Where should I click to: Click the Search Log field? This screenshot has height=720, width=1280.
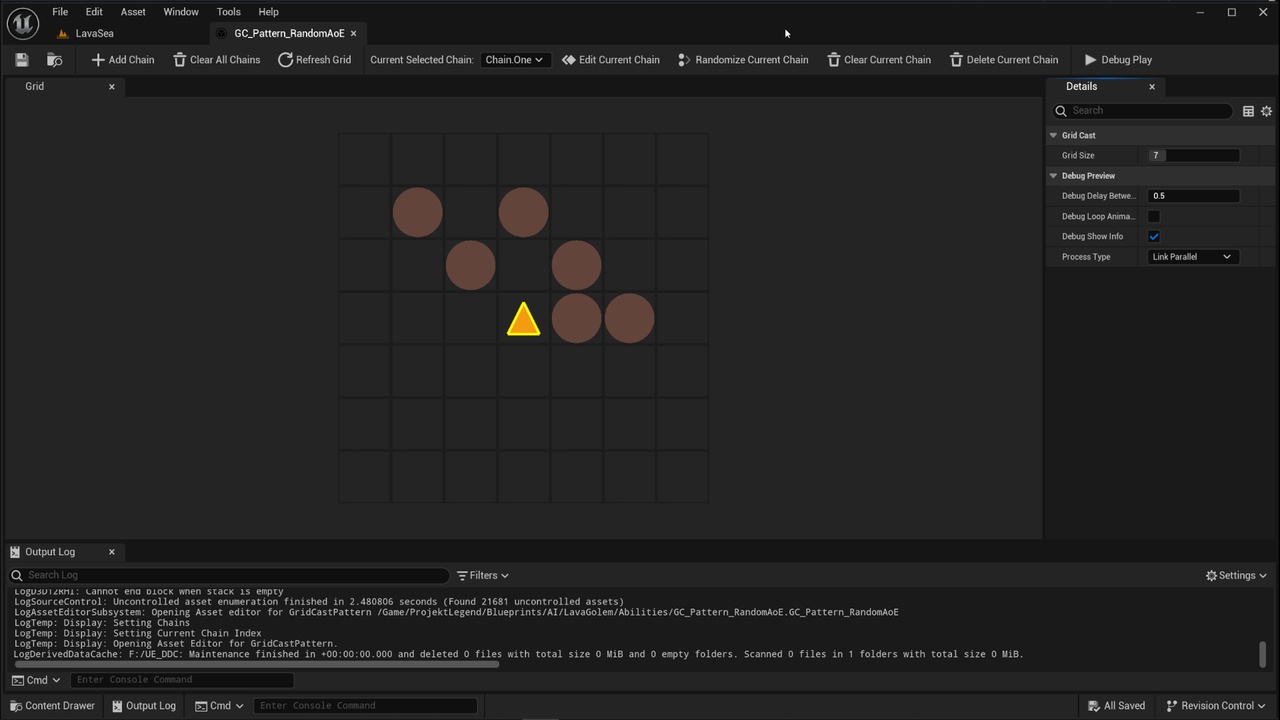(x=228, y=575)
